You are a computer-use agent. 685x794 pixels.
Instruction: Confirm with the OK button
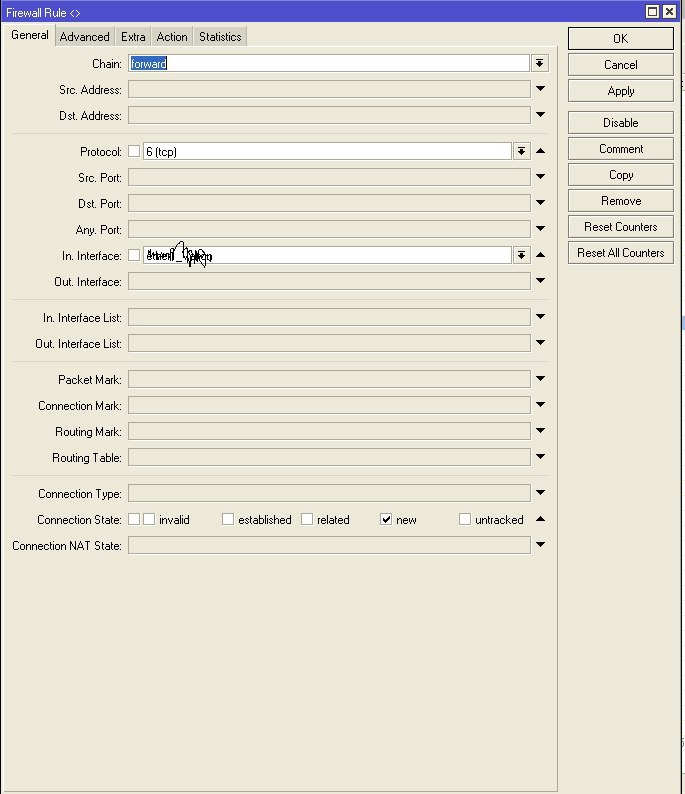pos(621,38)
